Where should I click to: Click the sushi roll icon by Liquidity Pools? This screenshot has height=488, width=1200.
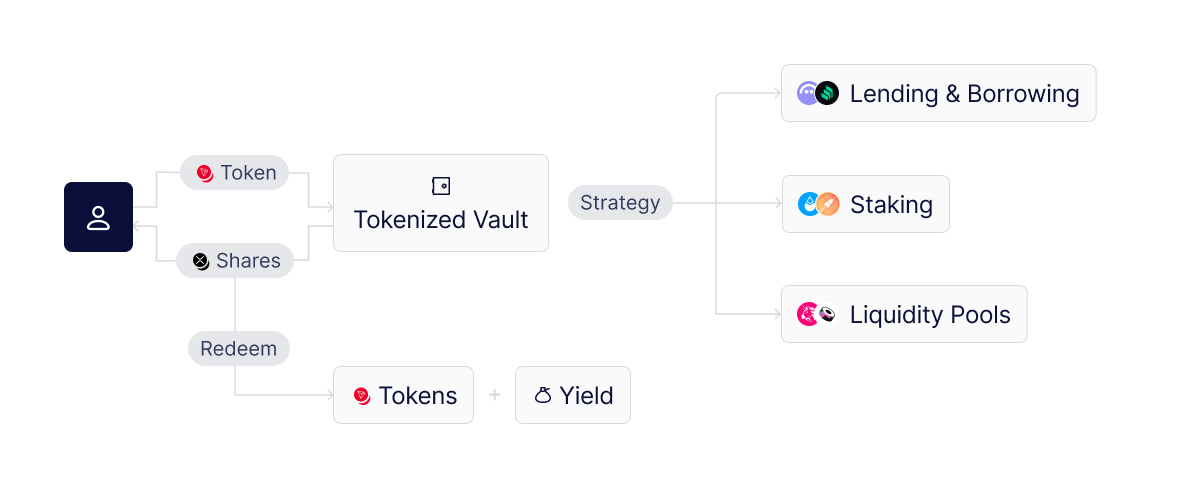click(827, 314)
